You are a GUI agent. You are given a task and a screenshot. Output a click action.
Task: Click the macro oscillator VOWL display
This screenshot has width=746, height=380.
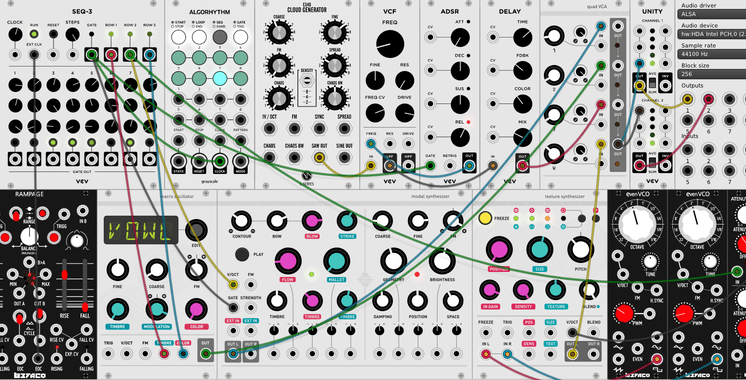pyautogui.click(x=141, y=230)
